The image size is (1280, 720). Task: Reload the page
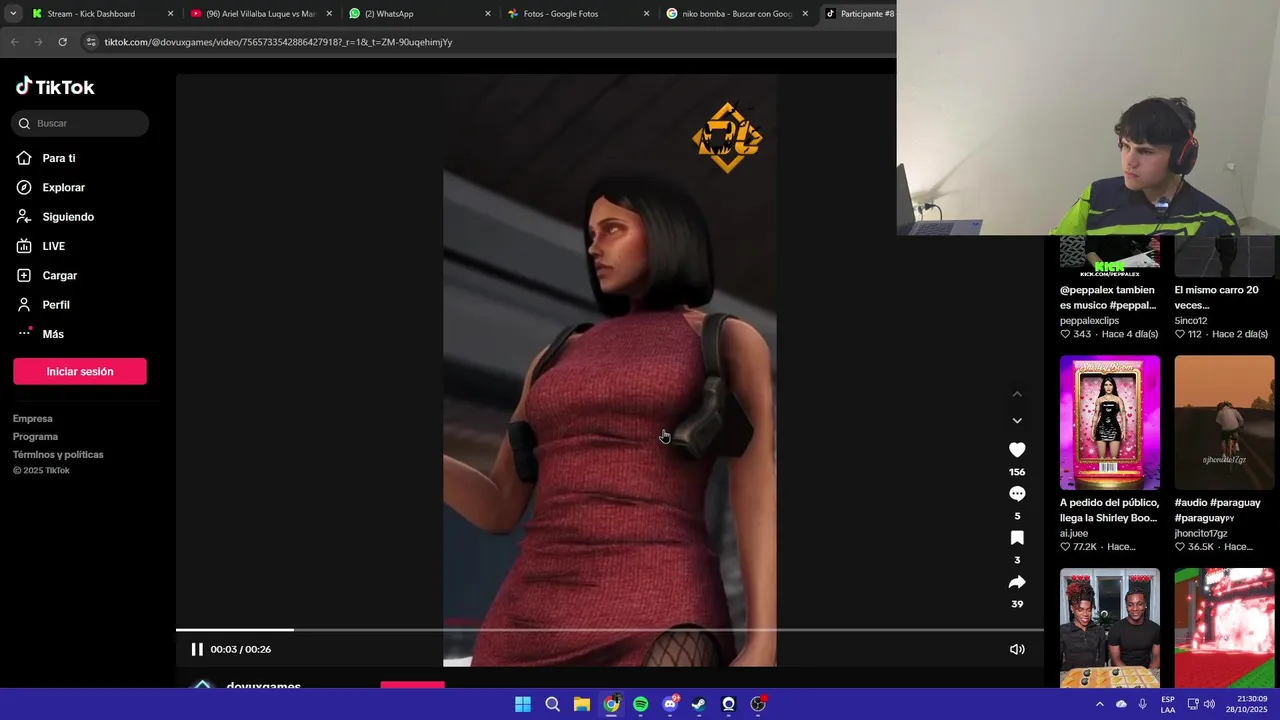[x=62, y=42]
